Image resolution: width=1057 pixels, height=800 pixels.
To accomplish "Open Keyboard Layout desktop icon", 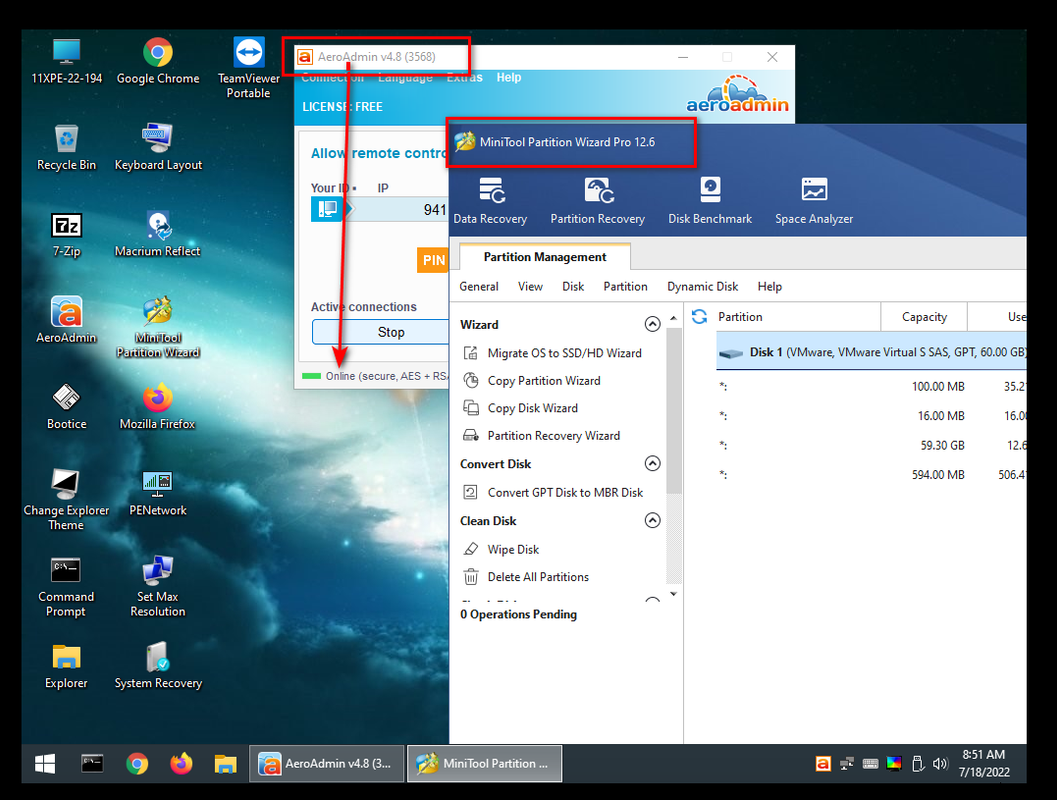I will (x=158, y=148).
